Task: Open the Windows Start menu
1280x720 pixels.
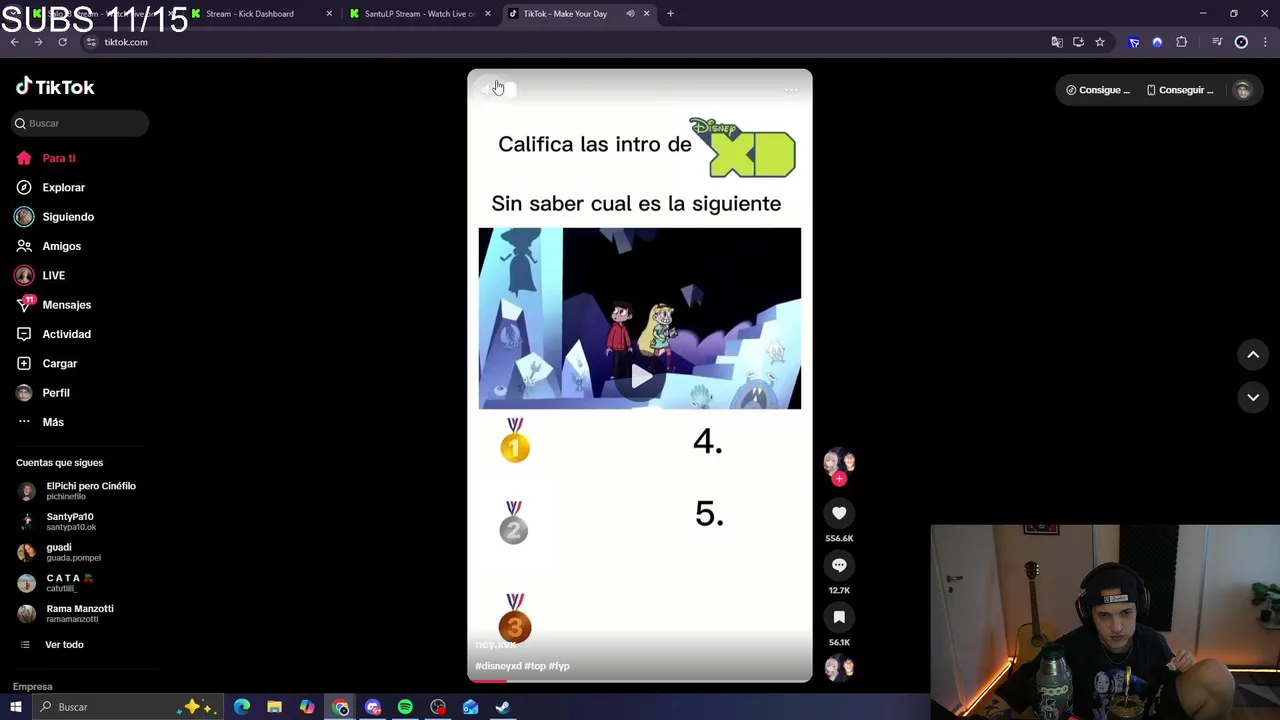Action: click(15, 707)
